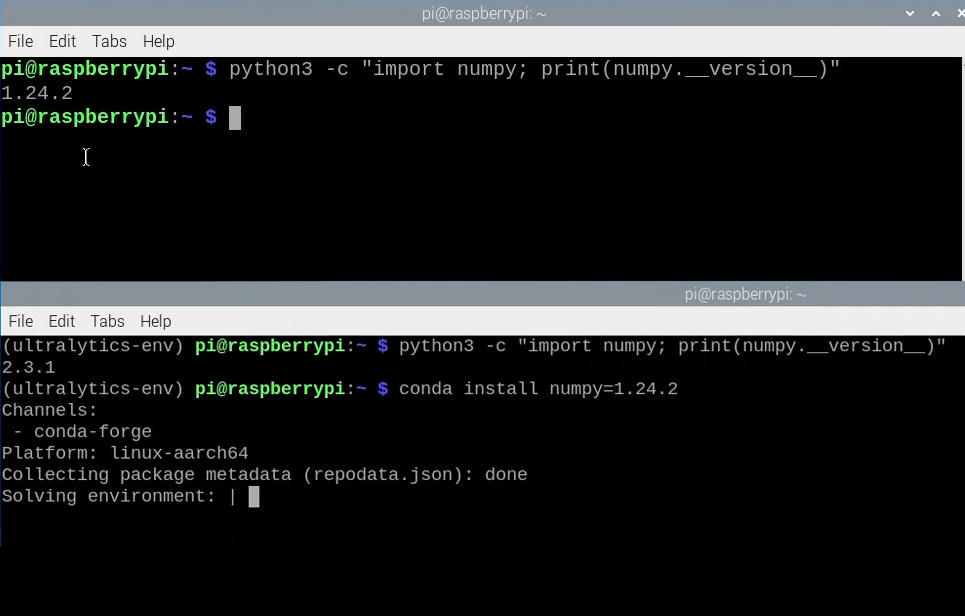The height and width of the screenshot is (616, 965).
Task: Click the pi@raspberrypi title bar of bottom terminal
Action: tap(745, 293)
